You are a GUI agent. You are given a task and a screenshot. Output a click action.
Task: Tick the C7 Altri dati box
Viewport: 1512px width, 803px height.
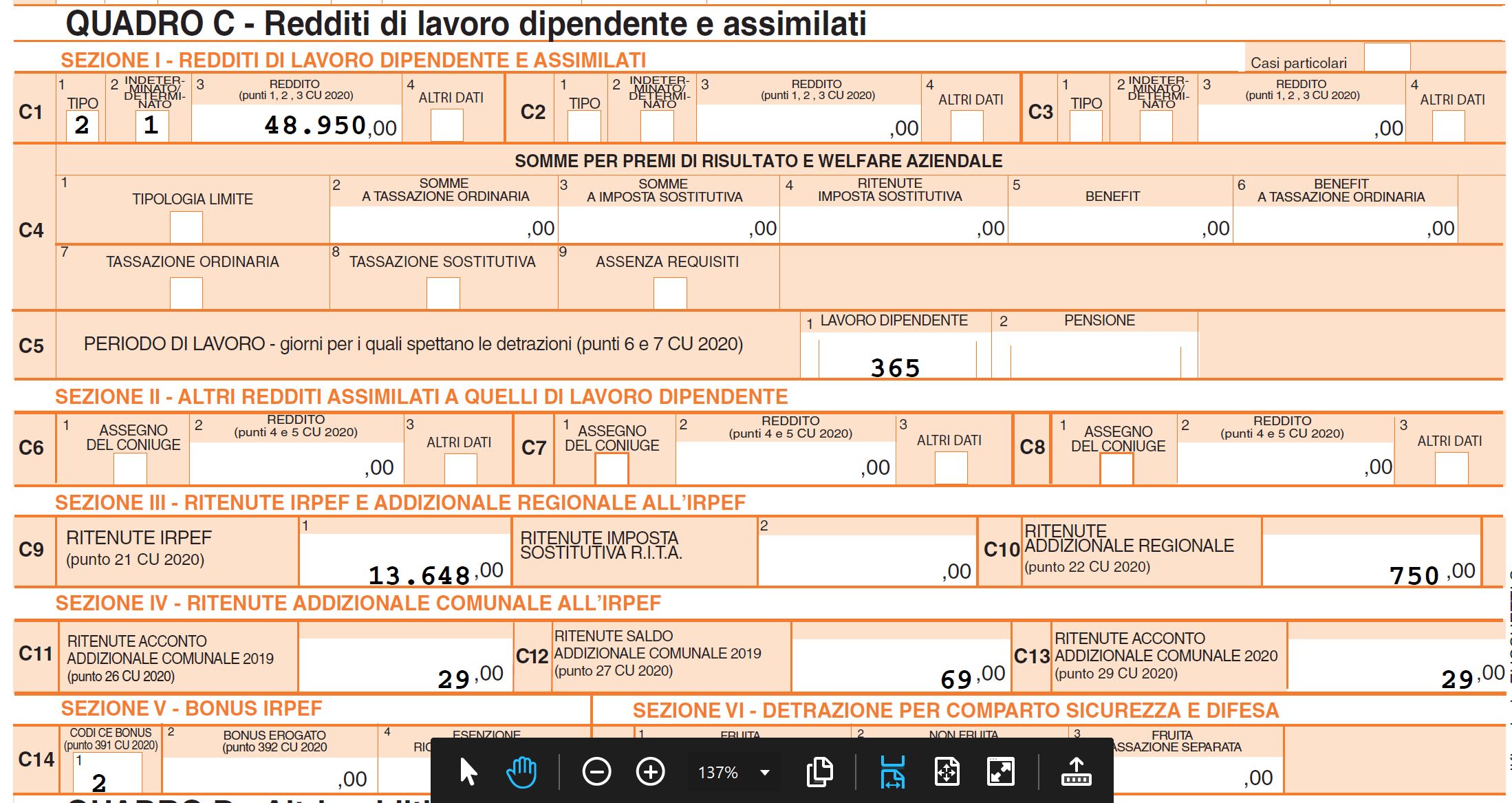click(951, 469)
